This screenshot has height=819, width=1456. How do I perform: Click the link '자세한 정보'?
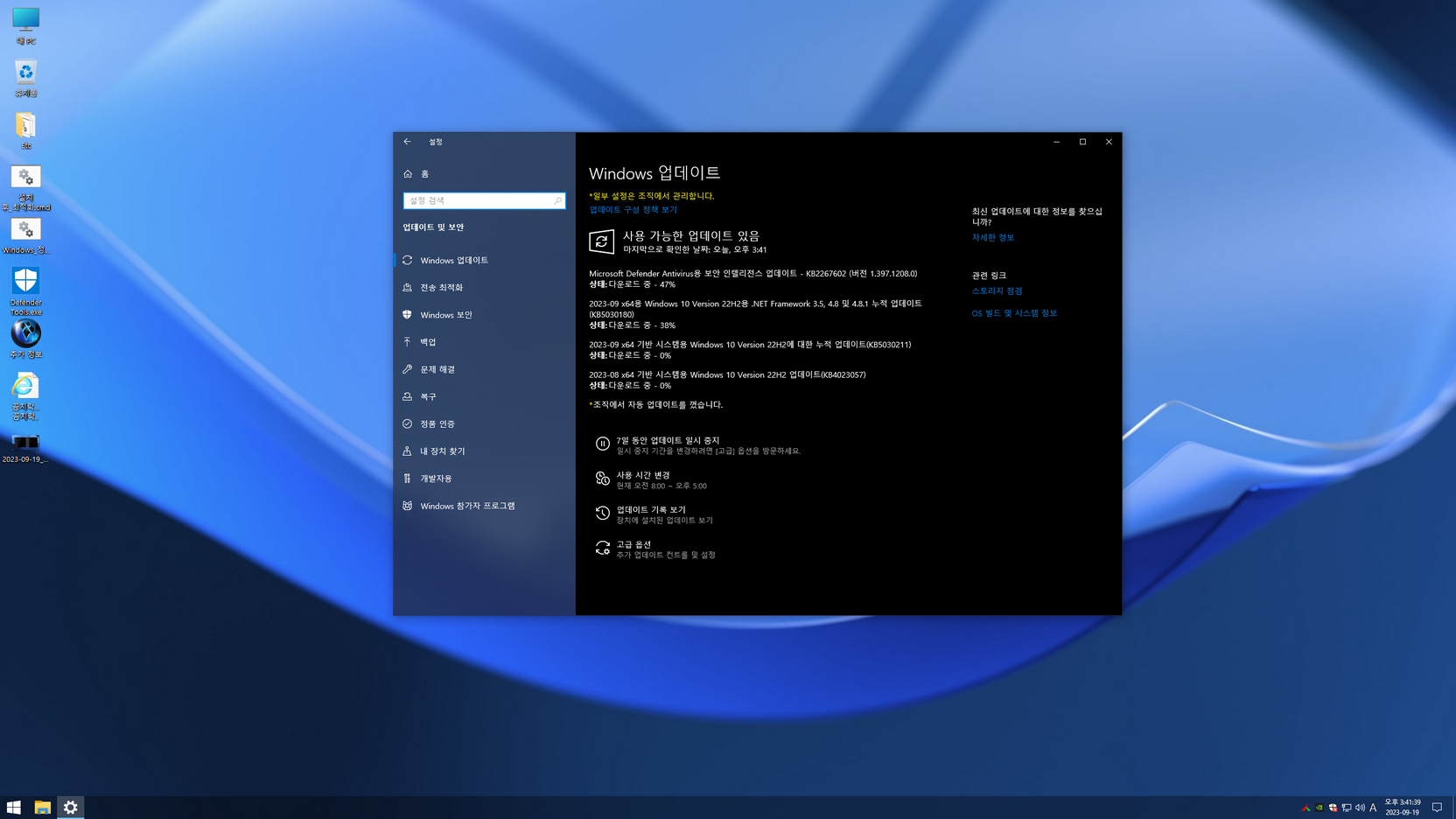pyautogui.click(x=992, y=237)
